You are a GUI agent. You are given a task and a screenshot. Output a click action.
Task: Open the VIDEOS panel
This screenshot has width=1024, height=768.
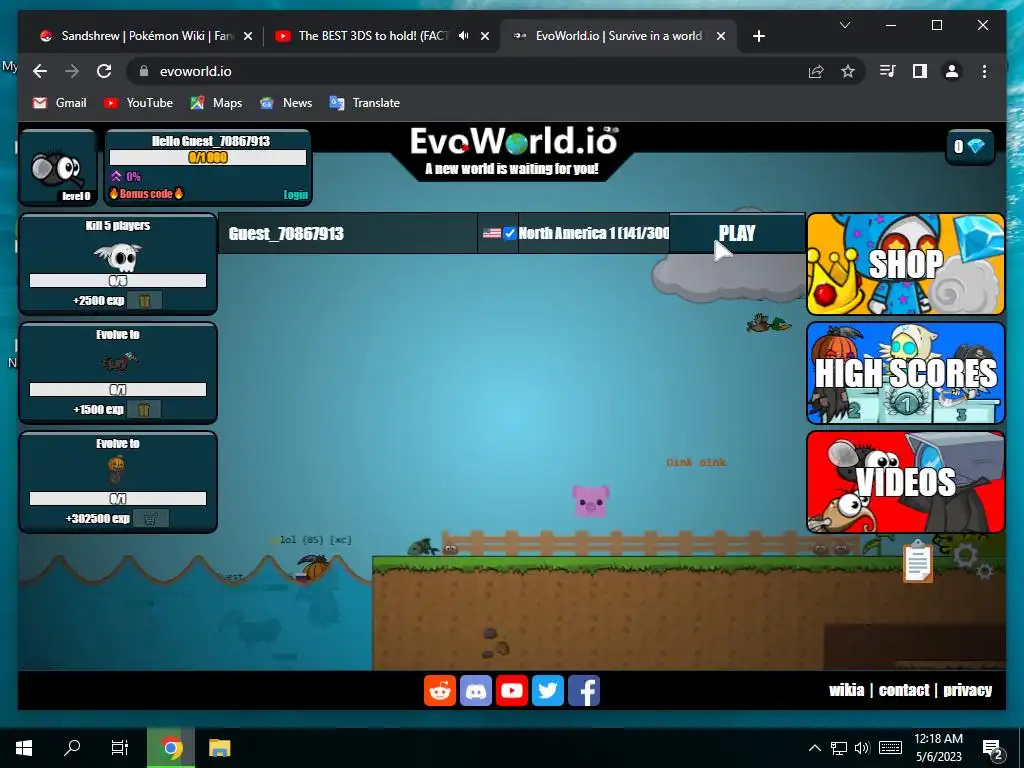pos(906,482)
